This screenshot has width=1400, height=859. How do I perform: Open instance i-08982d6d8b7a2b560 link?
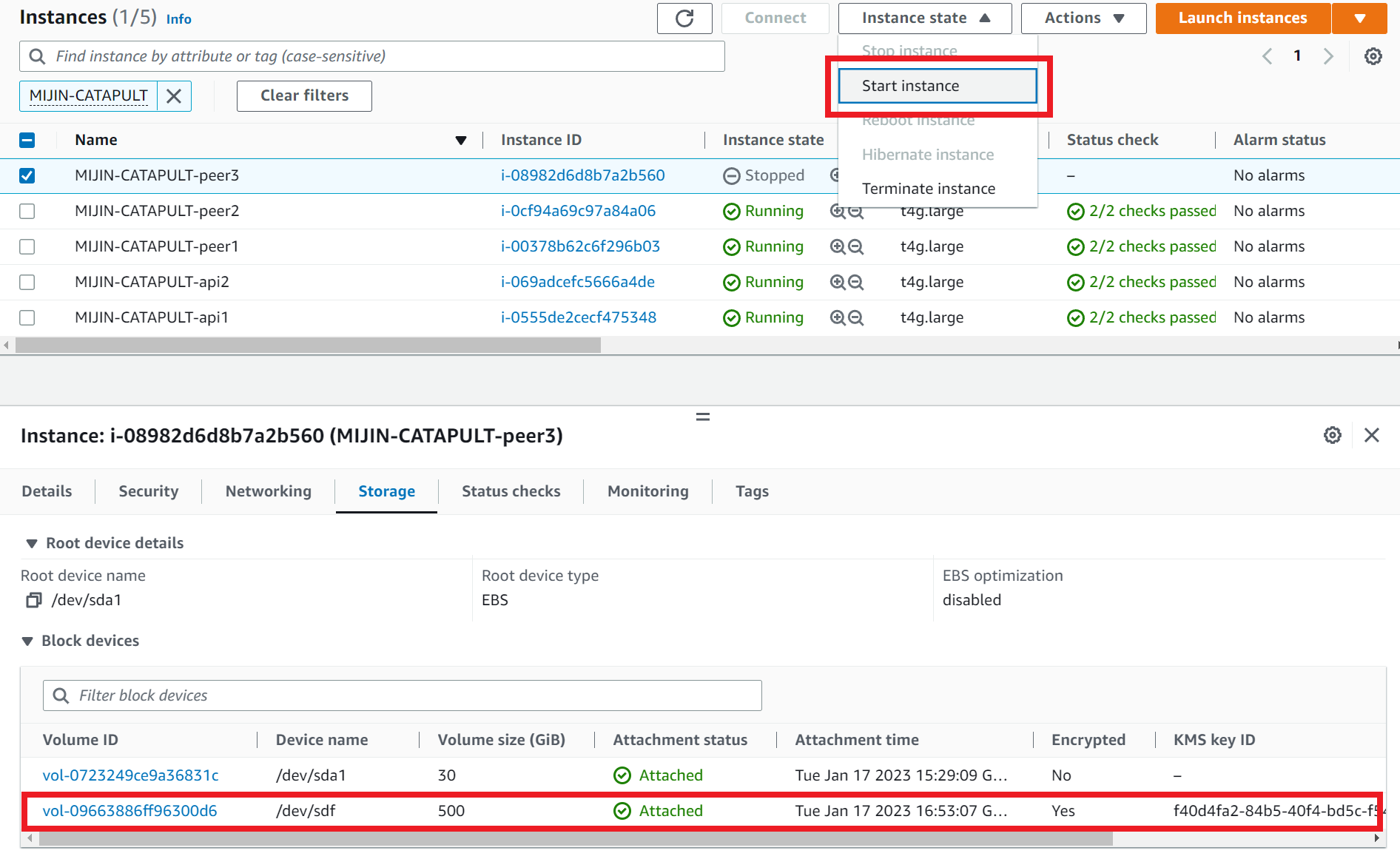tap(583, 175)
